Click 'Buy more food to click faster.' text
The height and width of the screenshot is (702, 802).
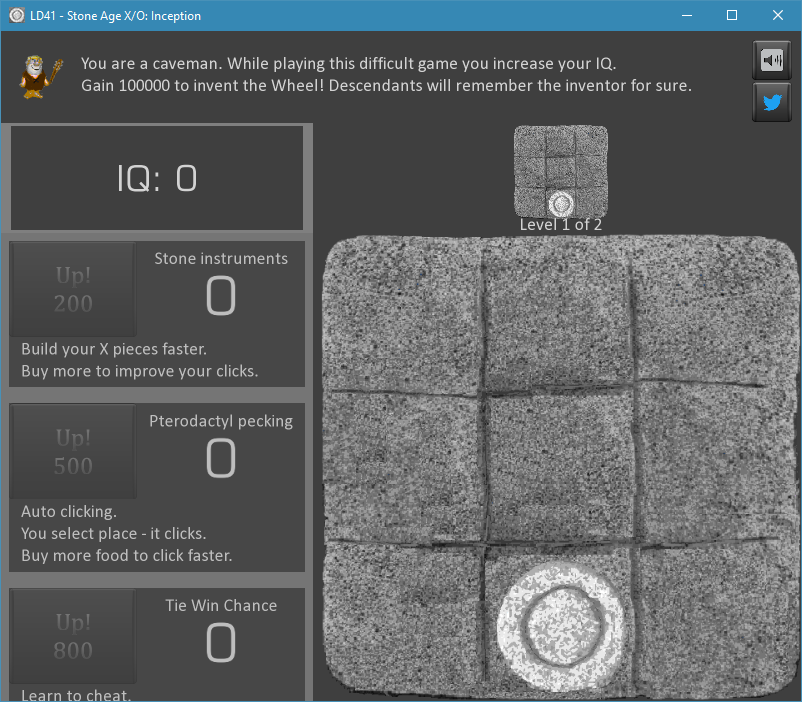126,555
